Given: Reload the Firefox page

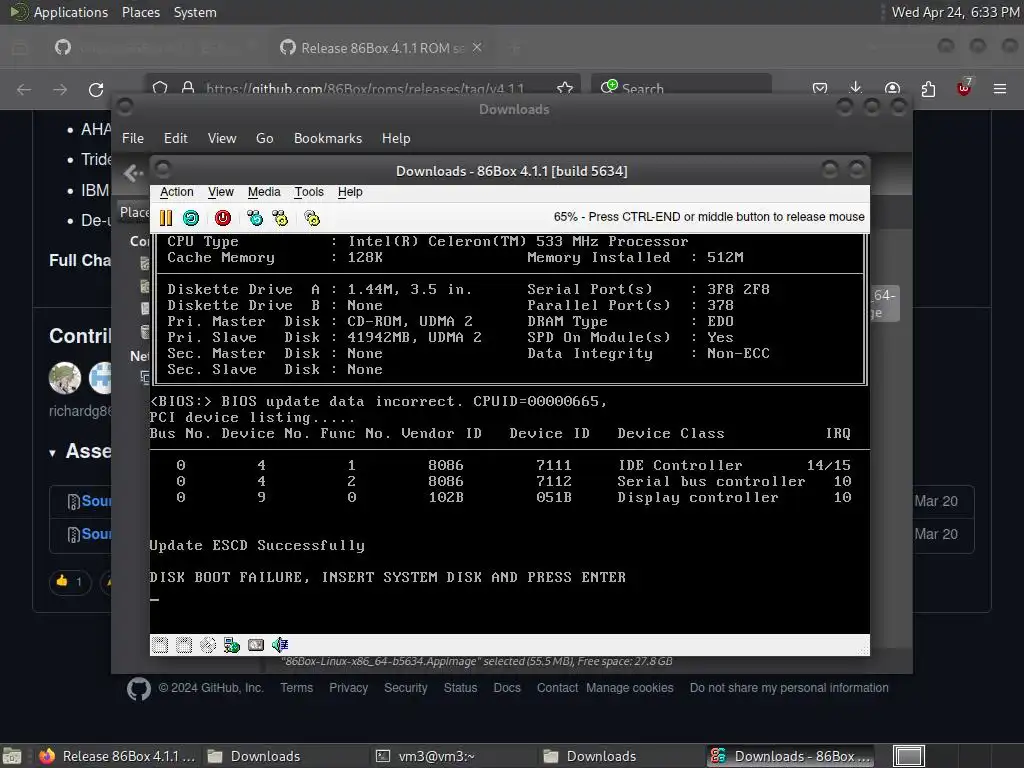Looking at the screenshot, I should tap(96, 89).
